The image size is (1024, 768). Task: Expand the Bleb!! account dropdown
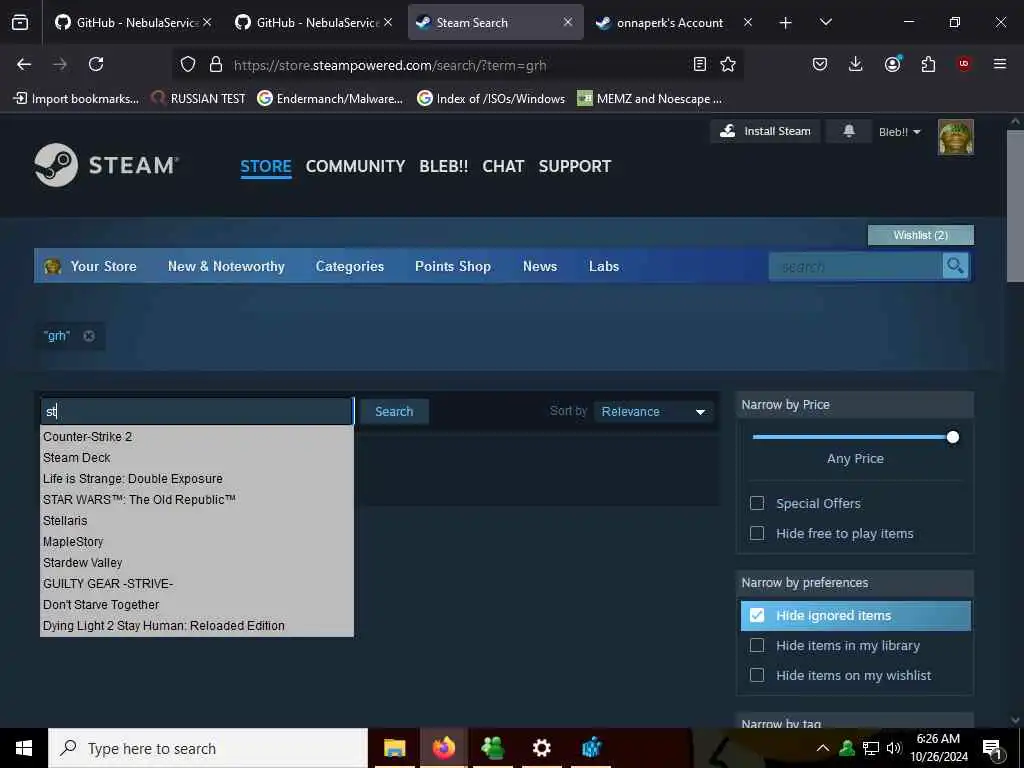click(x=899, y=132)
